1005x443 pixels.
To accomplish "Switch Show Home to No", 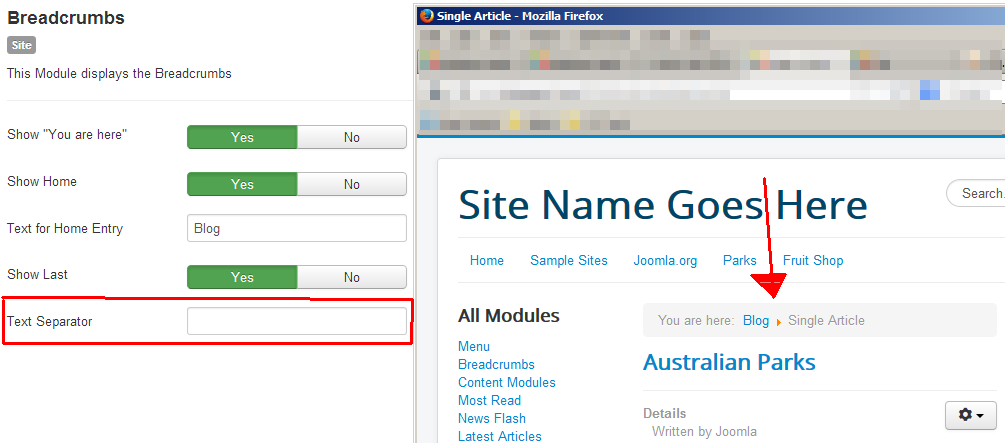I will click(351, 184).
